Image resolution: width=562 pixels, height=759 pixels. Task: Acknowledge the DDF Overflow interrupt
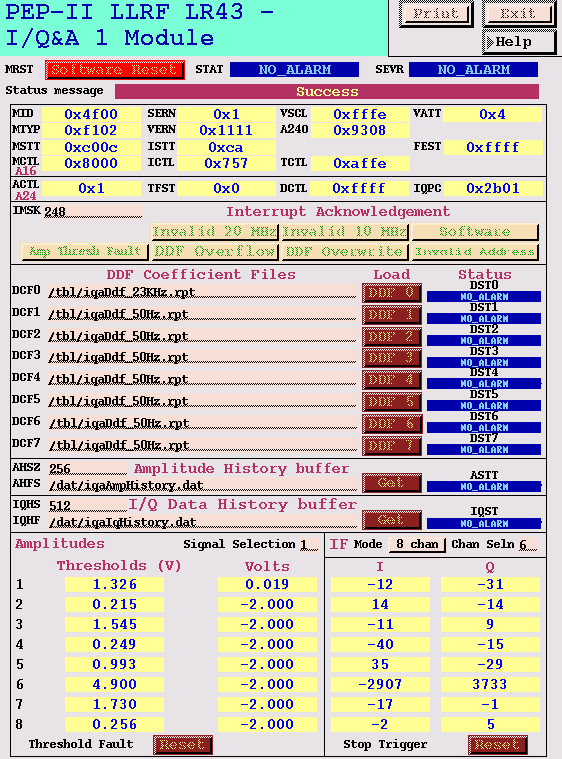pyautogui.click(x=215, y=252)
